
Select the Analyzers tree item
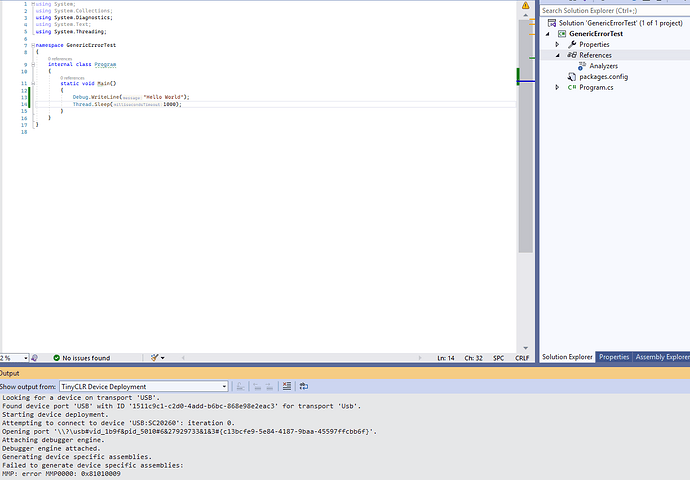(x=603, y=66)
